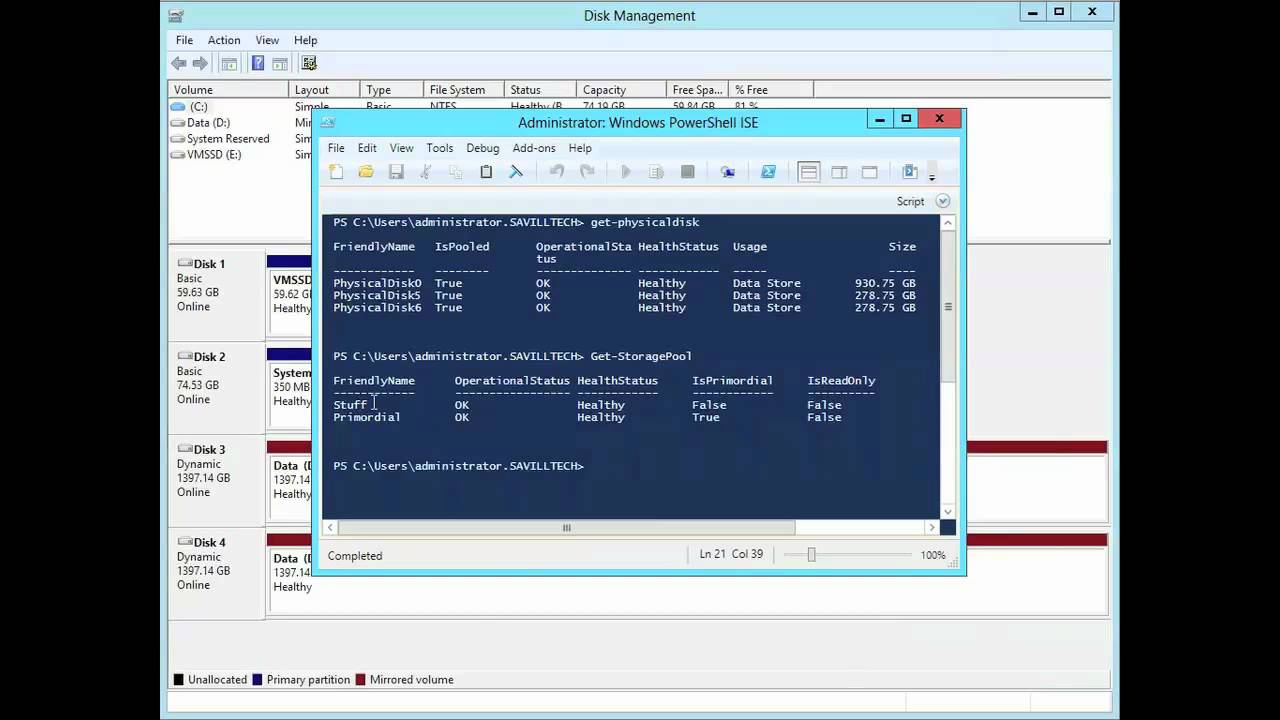Show script pane maximized layout icon
The image size is (1280, 720).
(x=869, y=172)
